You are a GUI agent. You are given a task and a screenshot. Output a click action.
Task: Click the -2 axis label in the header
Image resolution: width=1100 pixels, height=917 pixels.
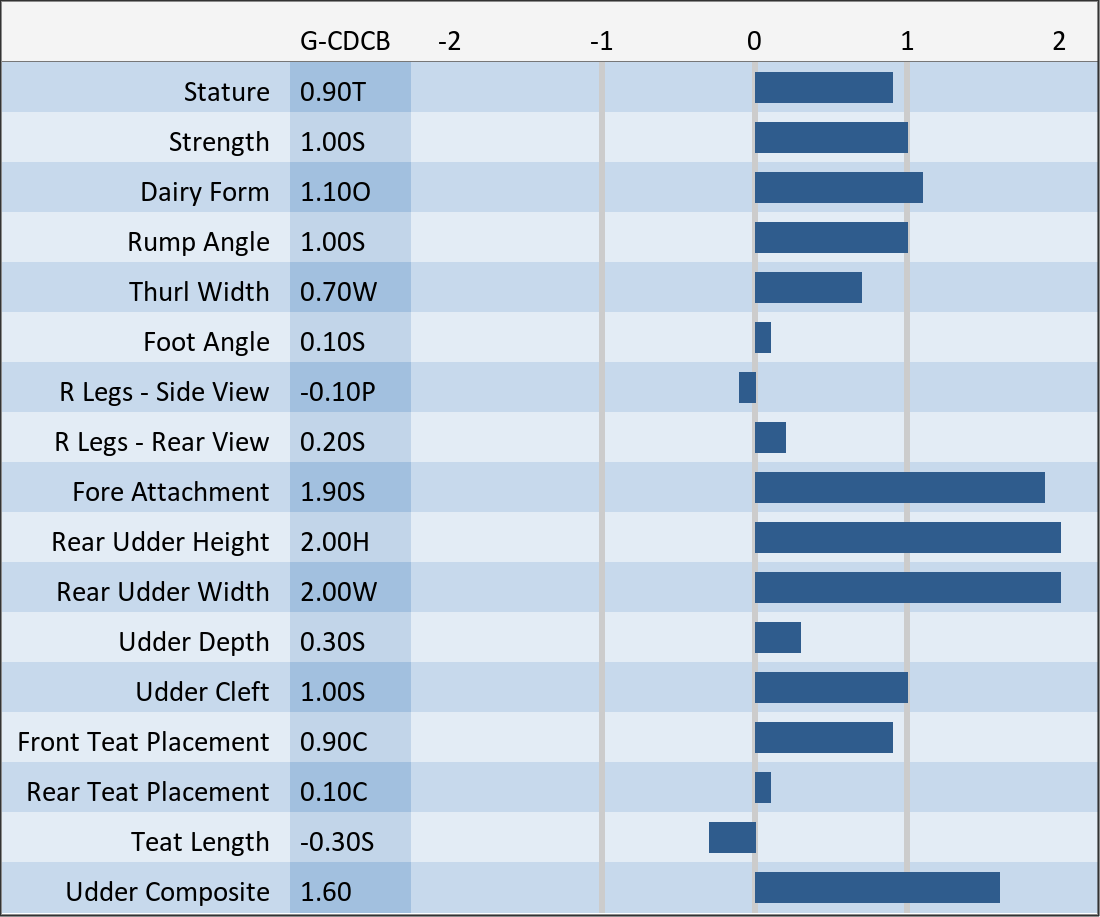450,41
